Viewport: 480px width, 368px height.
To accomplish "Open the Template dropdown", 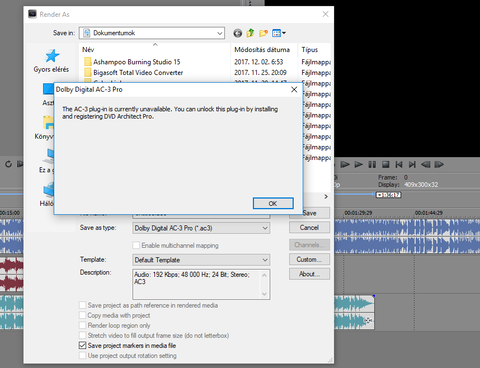I will click(x=201, y=260).
